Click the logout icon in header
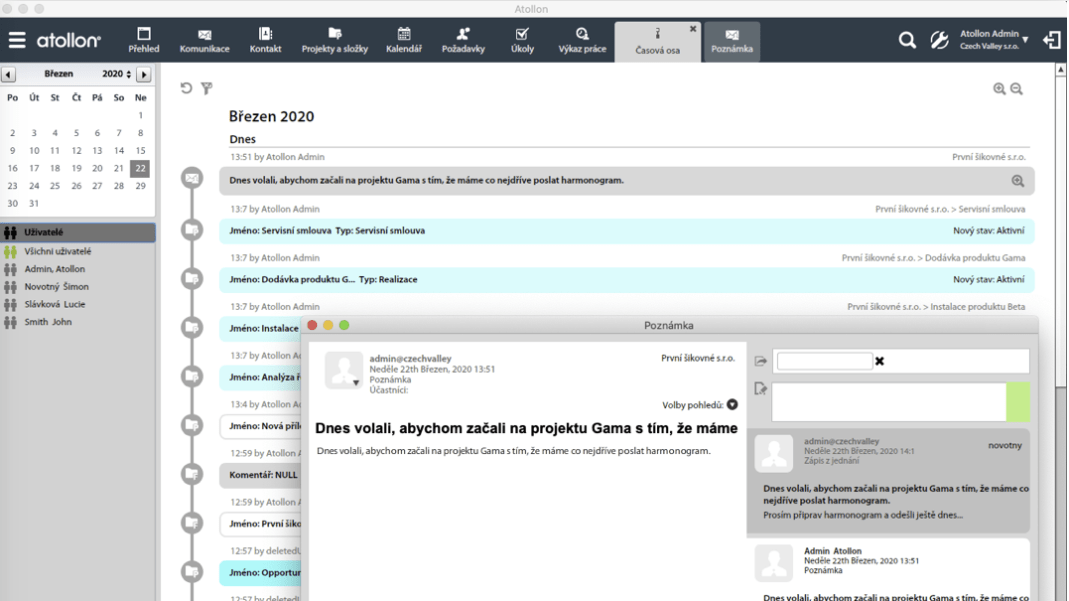 (1052, 40)
